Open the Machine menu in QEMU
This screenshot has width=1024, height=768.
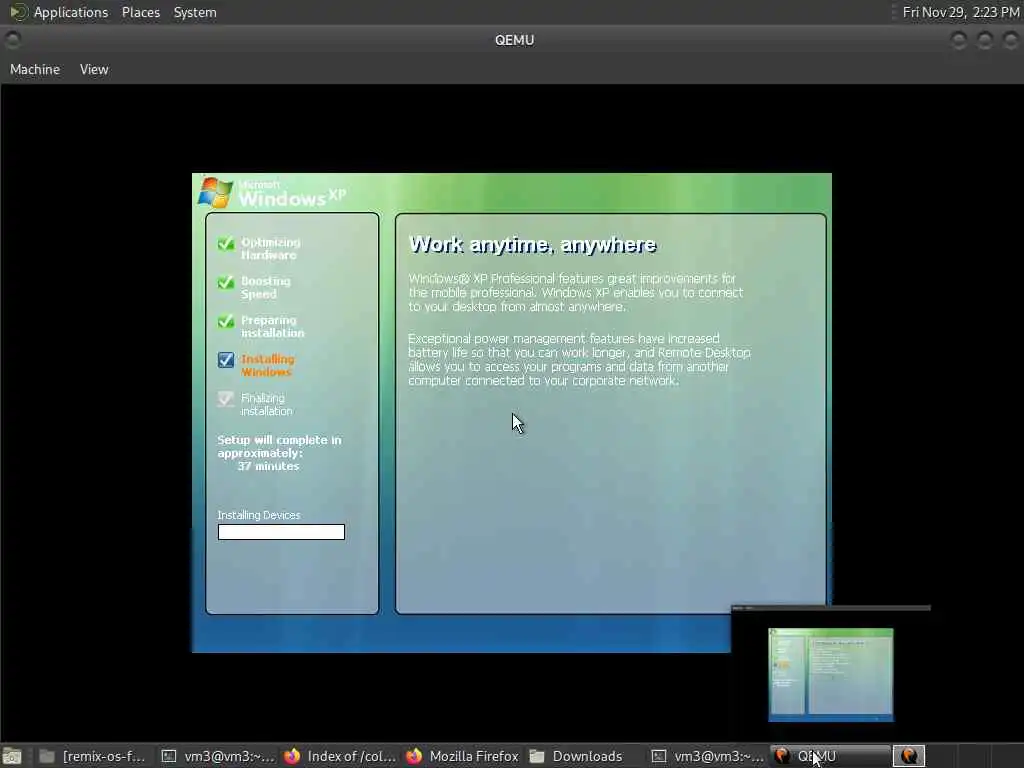point(35,69)
